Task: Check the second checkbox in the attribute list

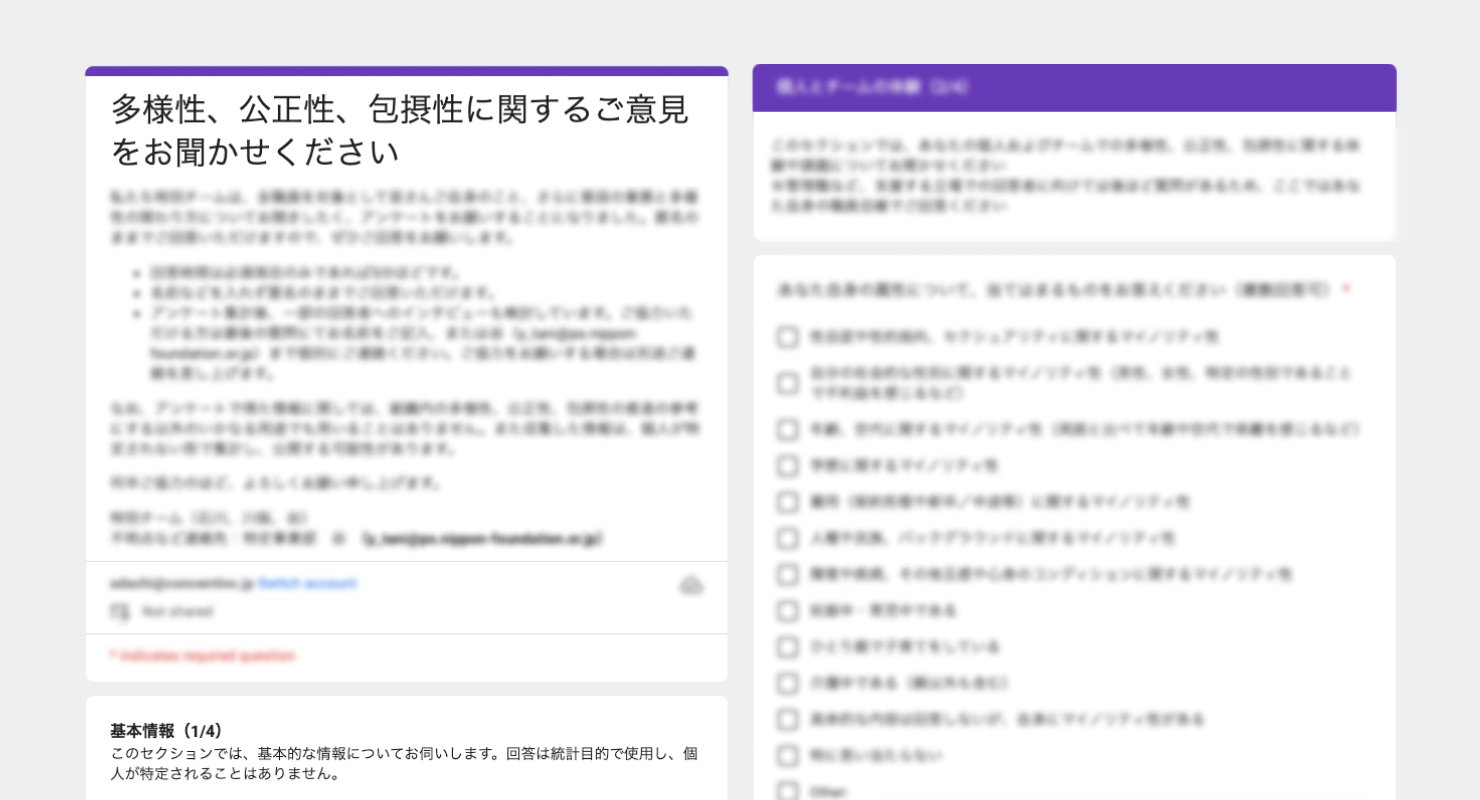Action: (787, 383)
